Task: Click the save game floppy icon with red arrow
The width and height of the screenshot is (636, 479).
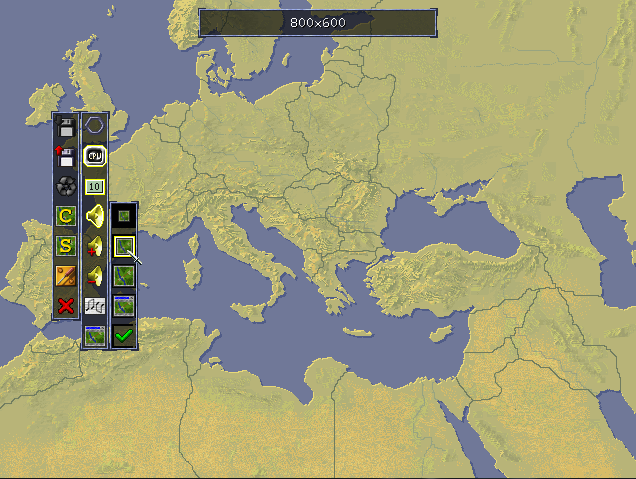Action: click(x=66, y=157)
